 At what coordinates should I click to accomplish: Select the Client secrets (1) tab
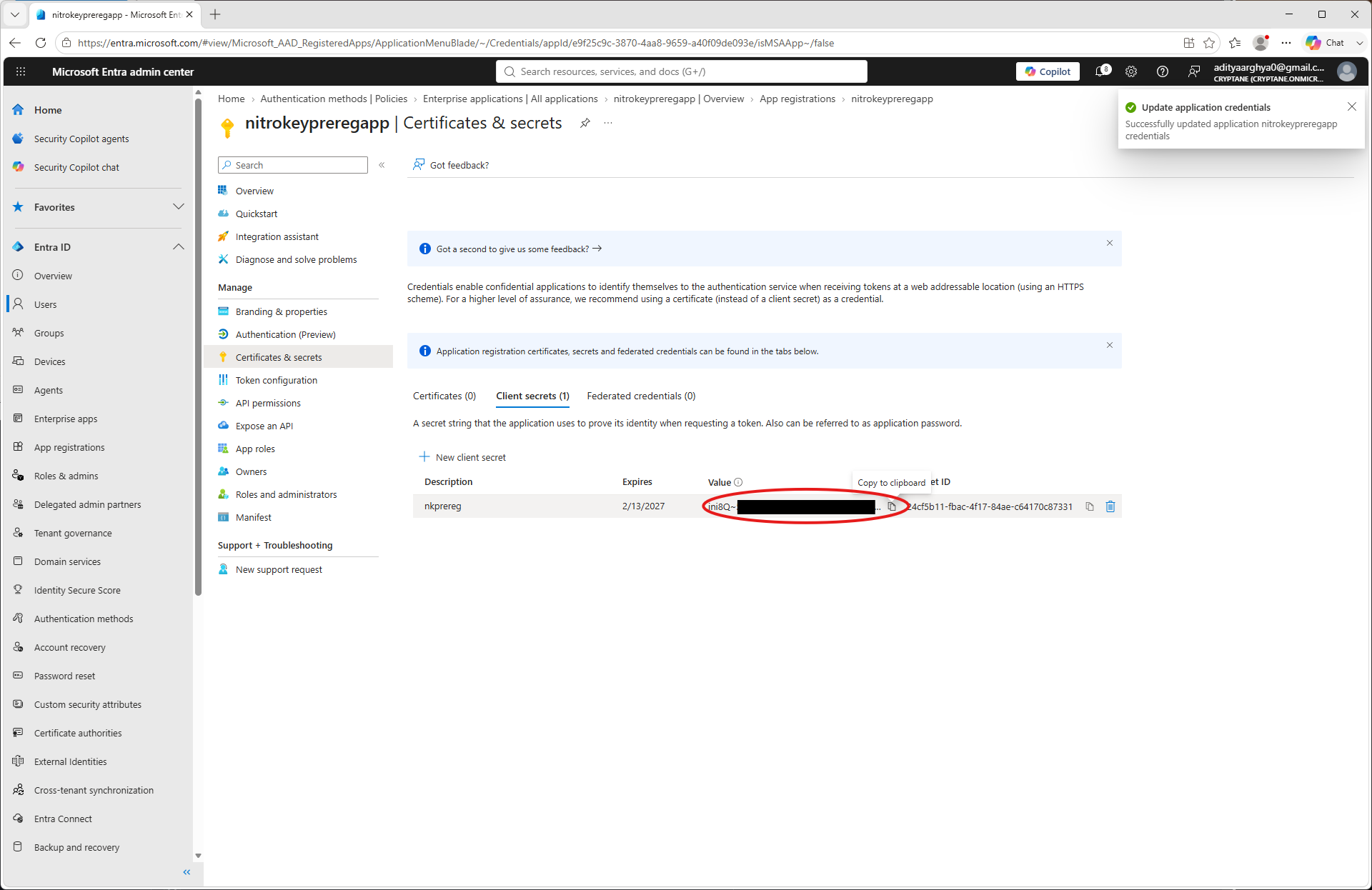tap(533, 396)
